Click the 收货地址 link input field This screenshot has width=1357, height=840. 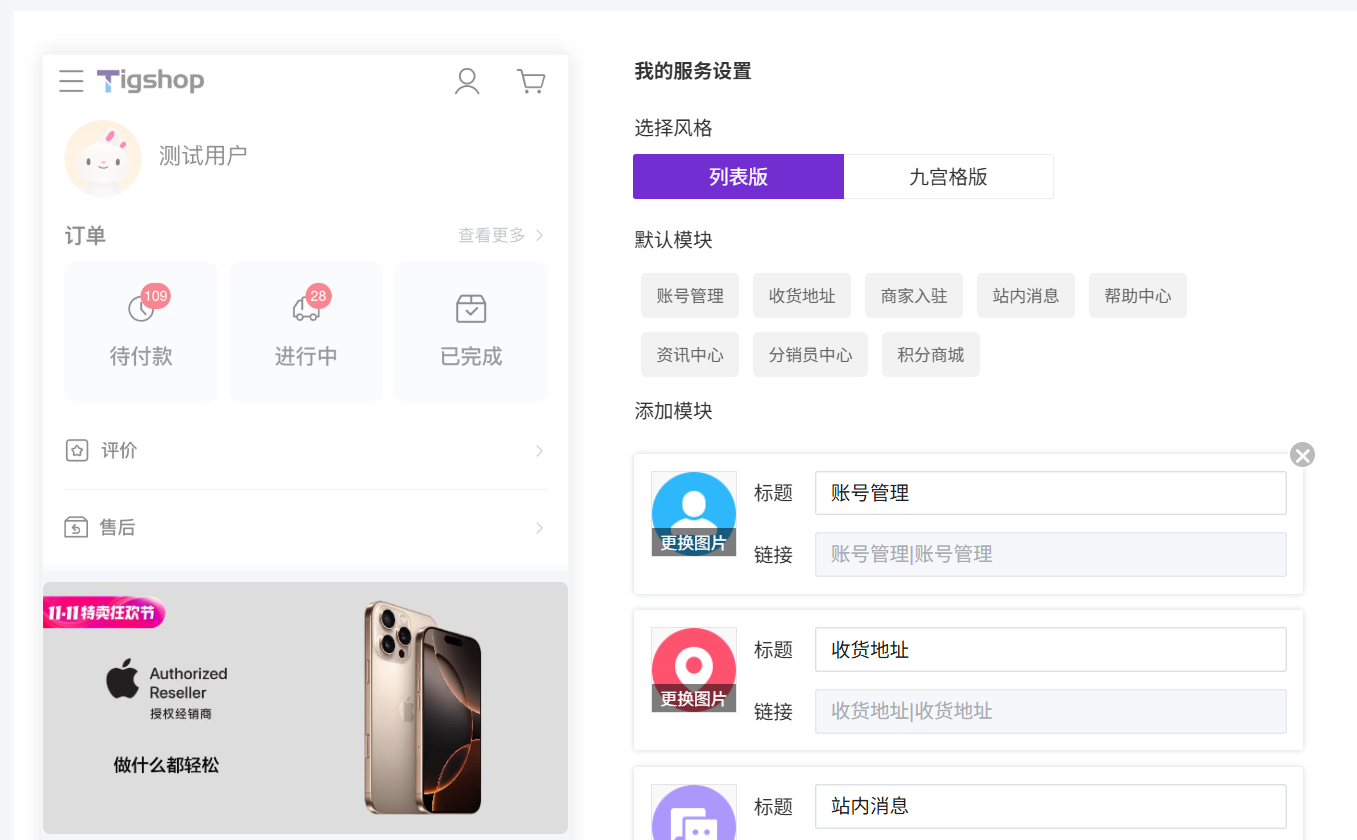coord(1050,711)
